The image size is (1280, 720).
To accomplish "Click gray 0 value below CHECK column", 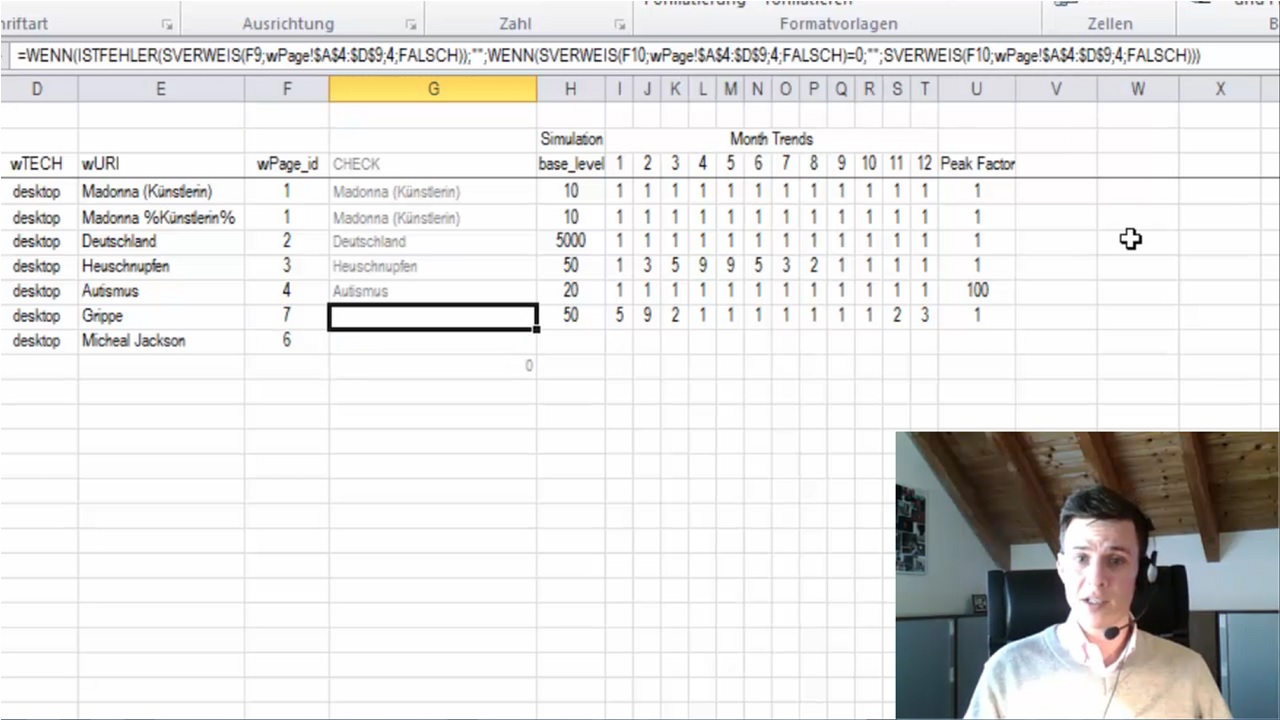I will [433, 366].
